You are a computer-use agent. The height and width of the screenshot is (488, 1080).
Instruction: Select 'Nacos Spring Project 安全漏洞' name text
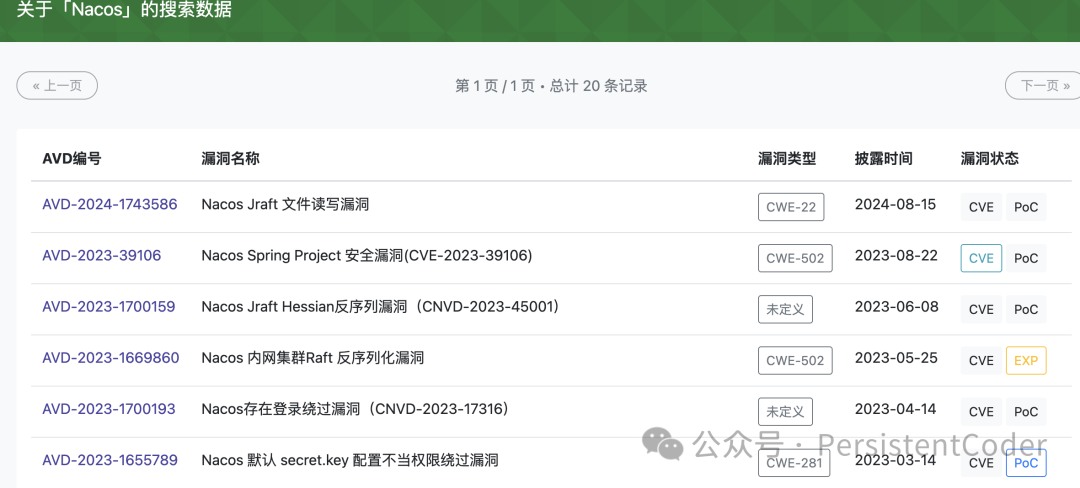click(x=302, y=255)
